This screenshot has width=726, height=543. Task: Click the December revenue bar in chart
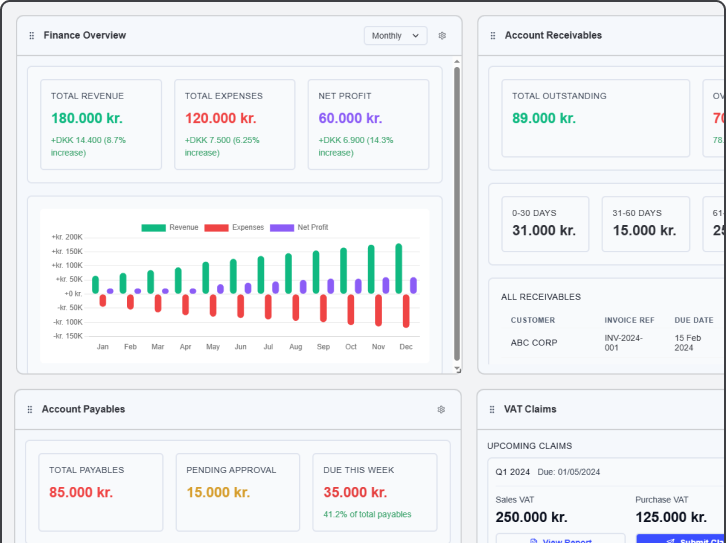click(399, 267)
